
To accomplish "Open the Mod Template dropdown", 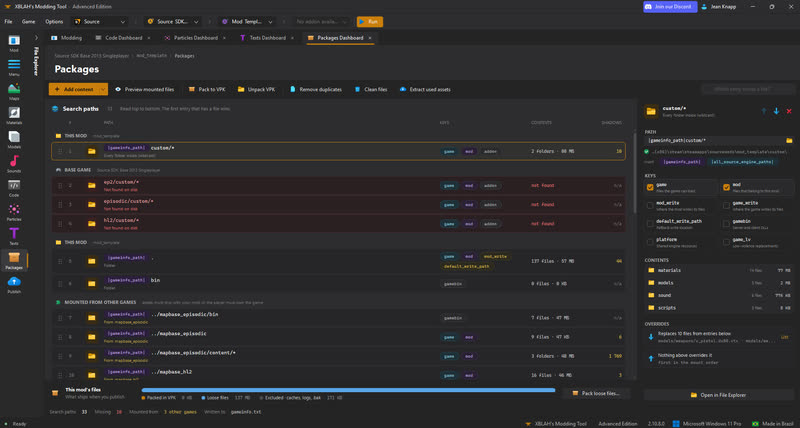I will tap(247, 21).
